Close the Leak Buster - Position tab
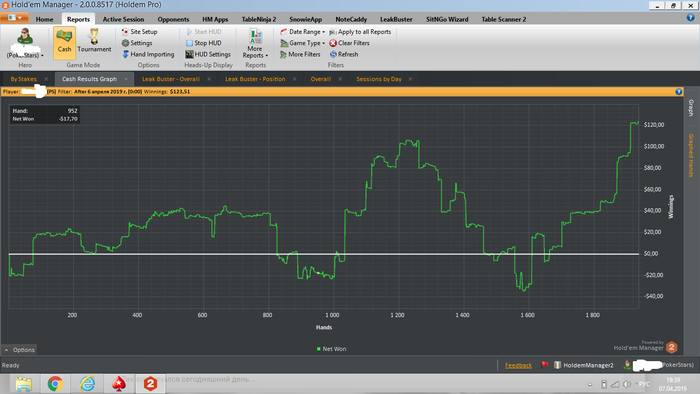Image resolution: width=700 pixels, height=394 pixels. 295,79
